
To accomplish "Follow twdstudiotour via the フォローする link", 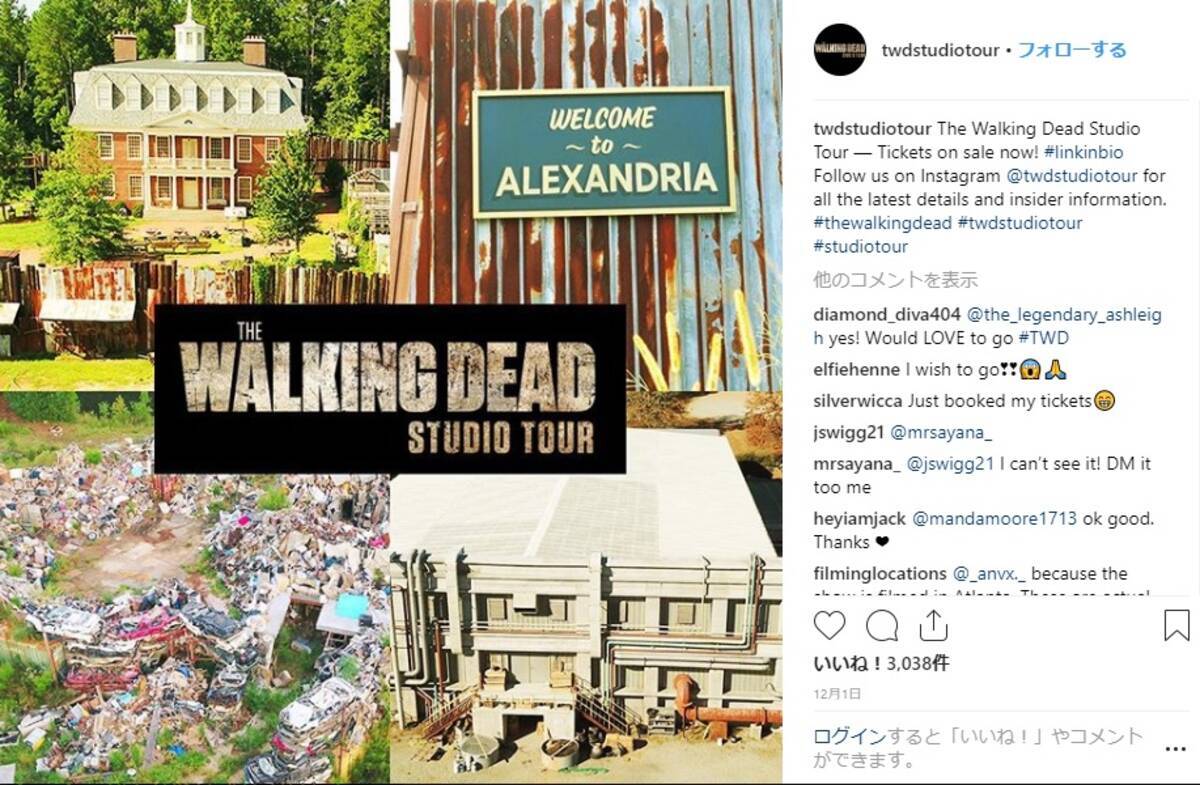I will click(x=1072, y=50).
